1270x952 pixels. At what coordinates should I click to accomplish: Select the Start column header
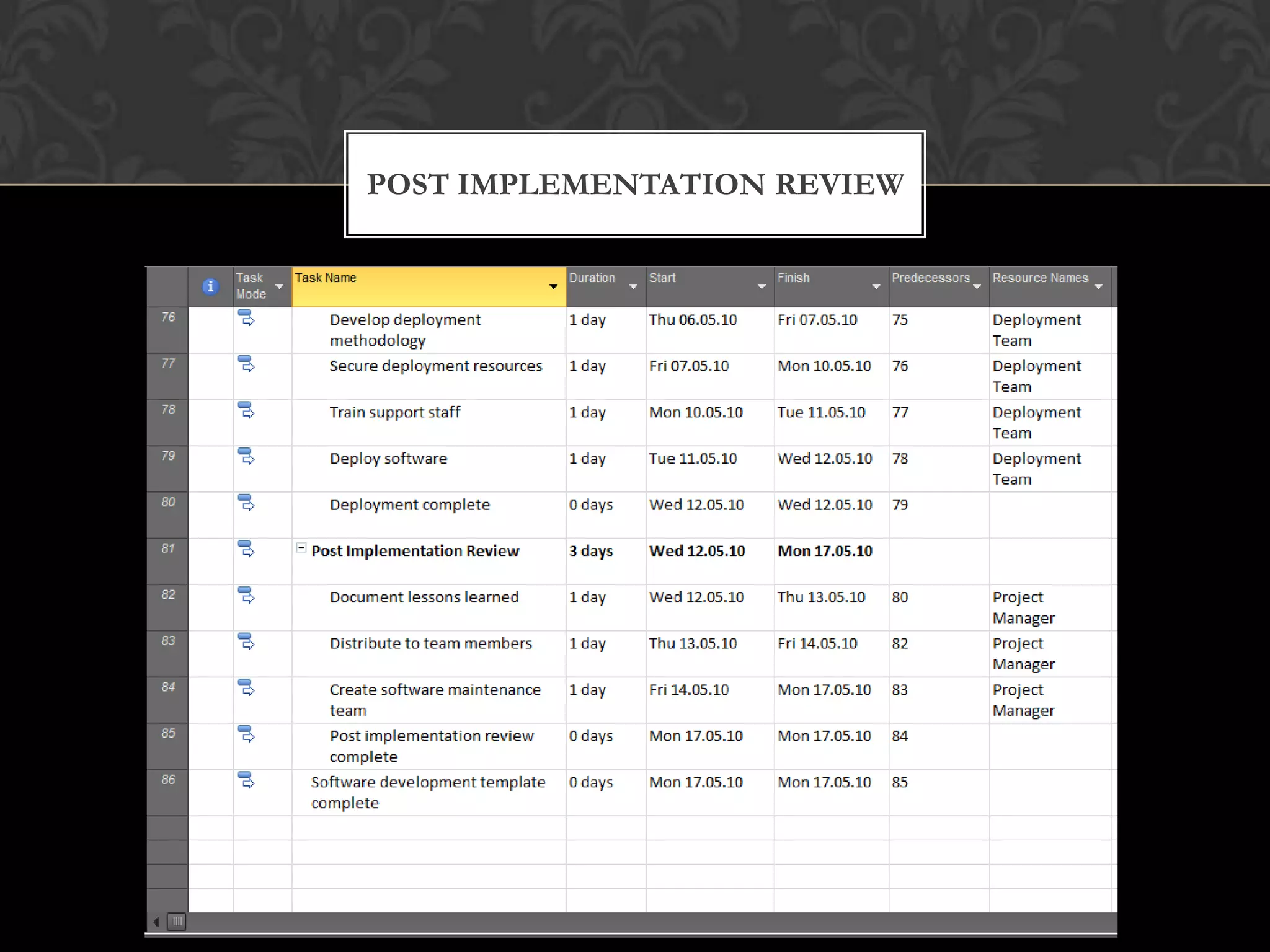[710, 287]
